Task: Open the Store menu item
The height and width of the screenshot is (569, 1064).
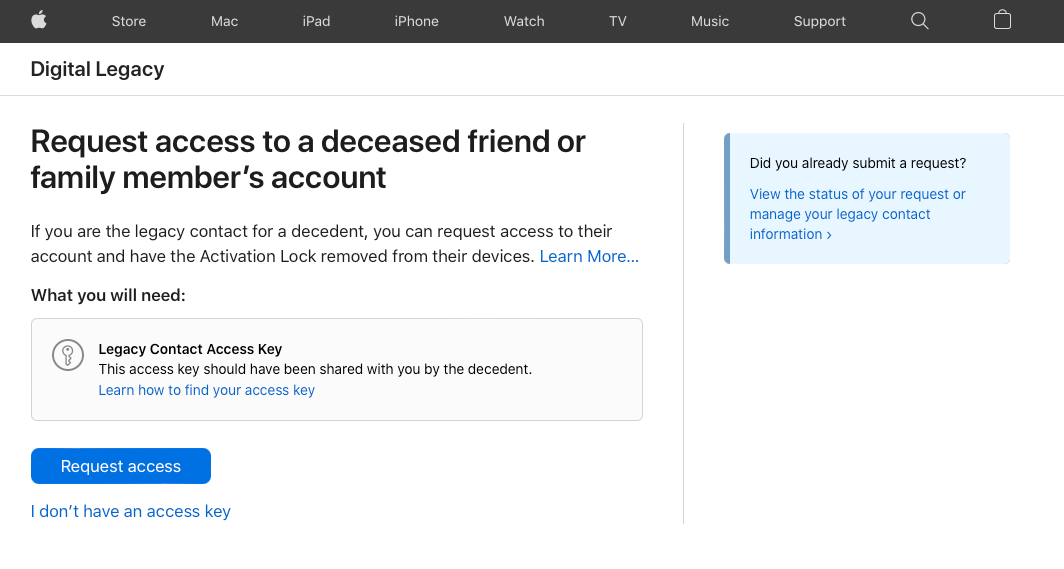Action: pos(128,21)
